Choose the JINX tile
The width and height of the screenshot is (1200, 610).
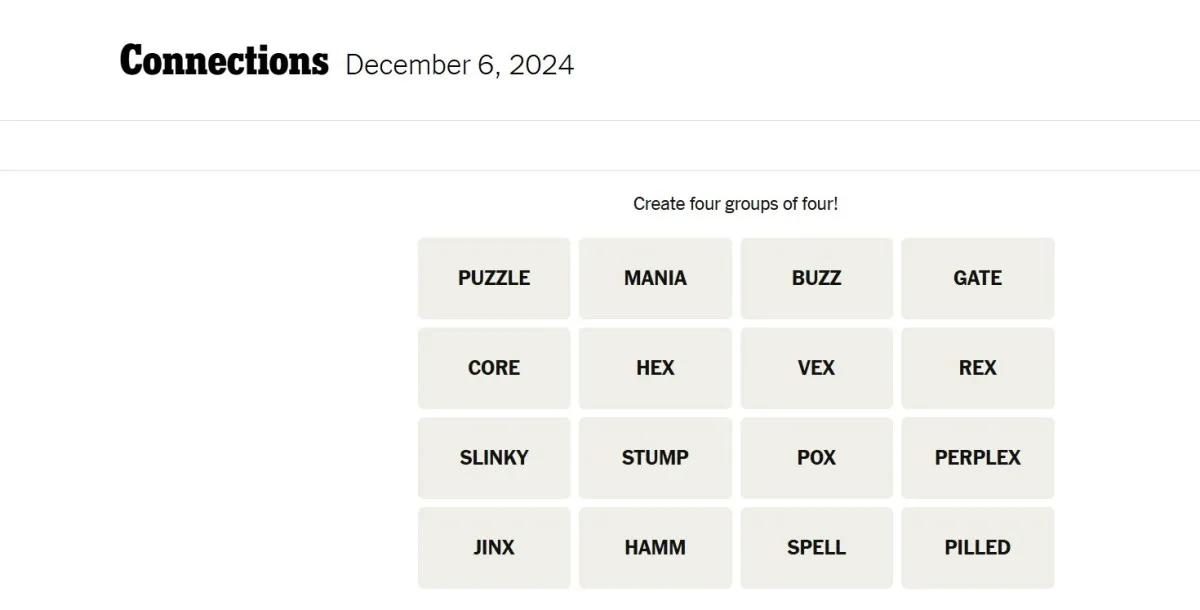tap(494, 548)
